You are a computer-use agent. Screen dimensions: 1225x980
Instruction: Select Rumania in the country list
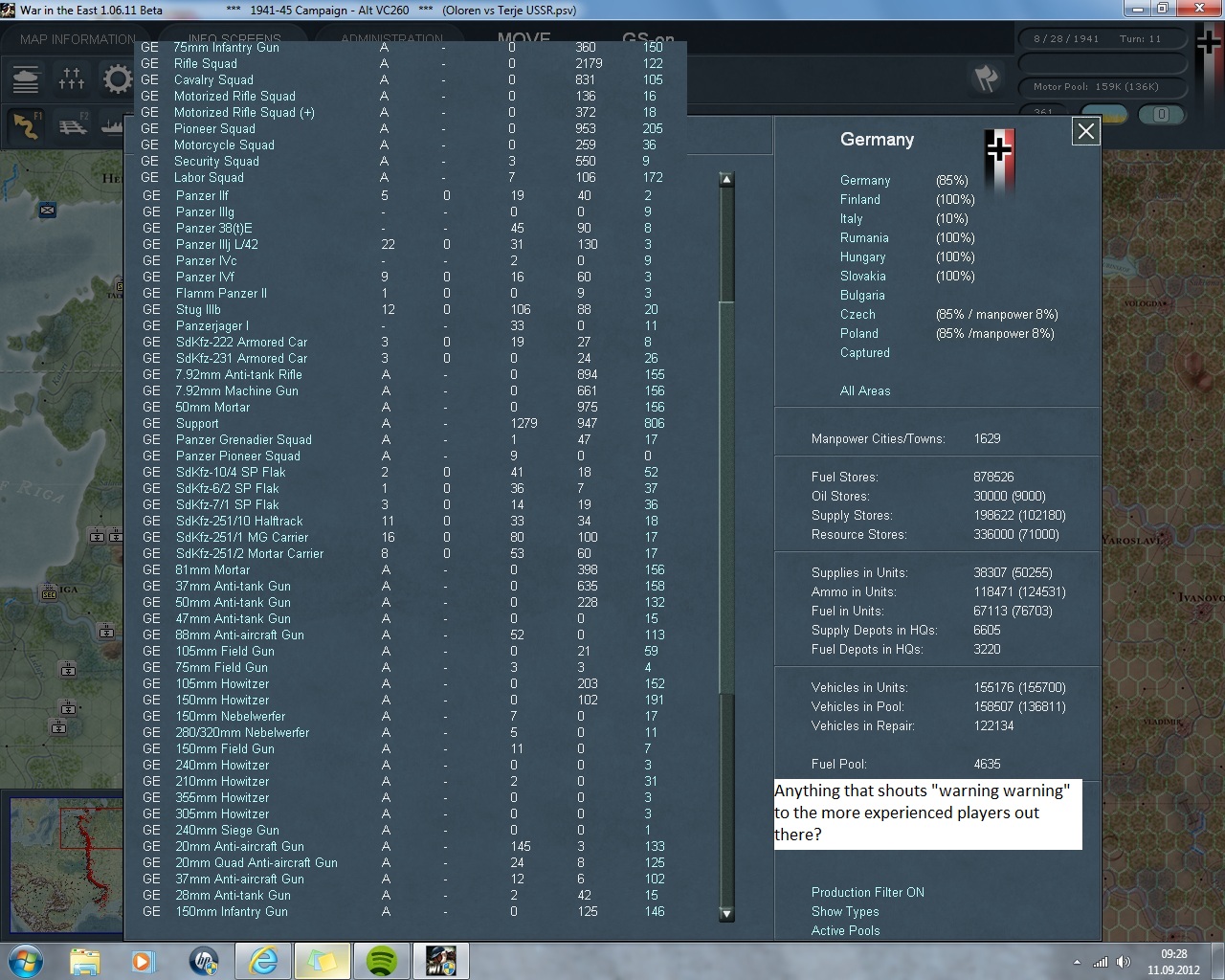864,237
